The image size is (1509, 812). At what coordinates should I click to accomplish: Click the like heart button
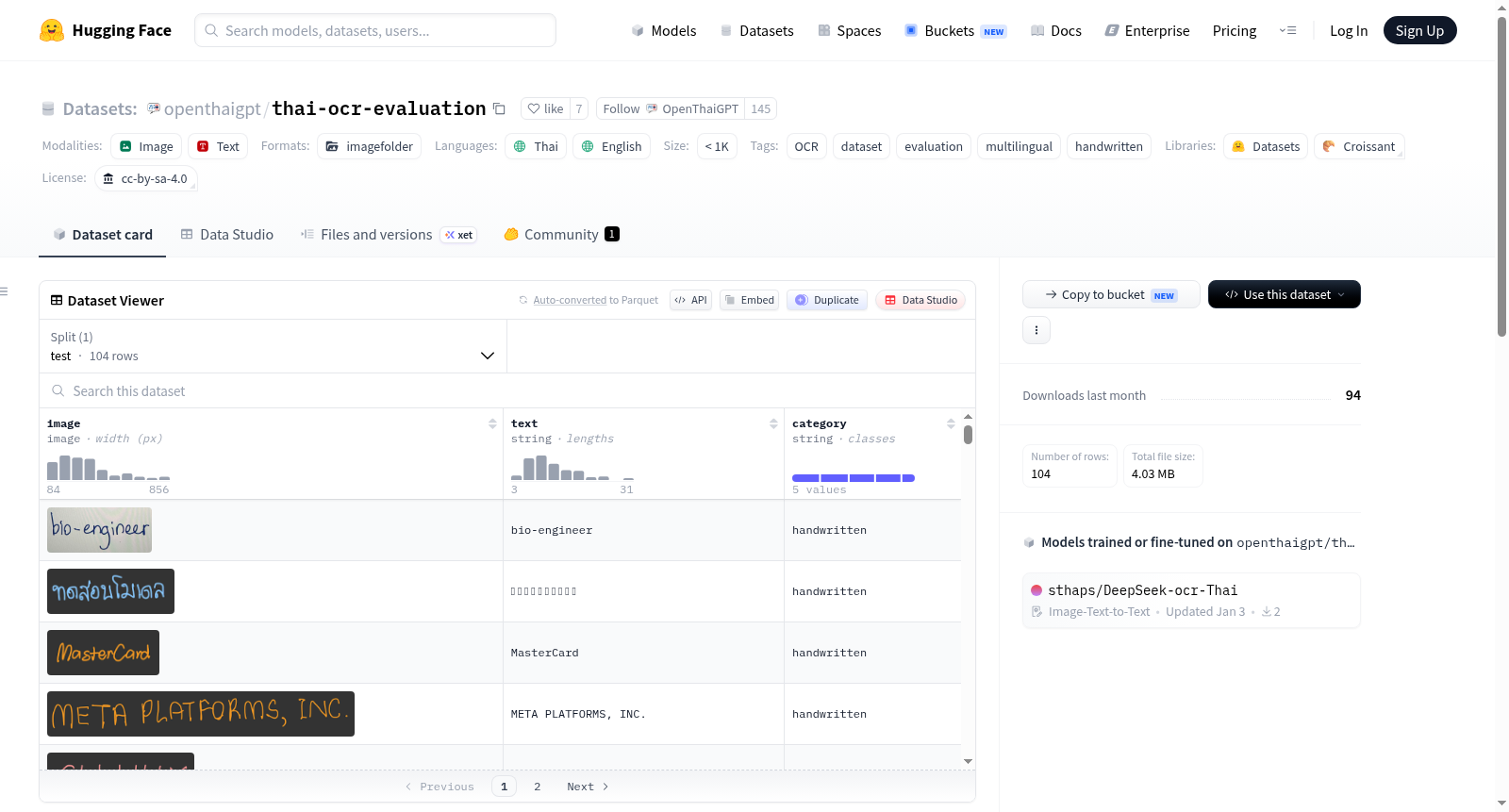[545, 108]
